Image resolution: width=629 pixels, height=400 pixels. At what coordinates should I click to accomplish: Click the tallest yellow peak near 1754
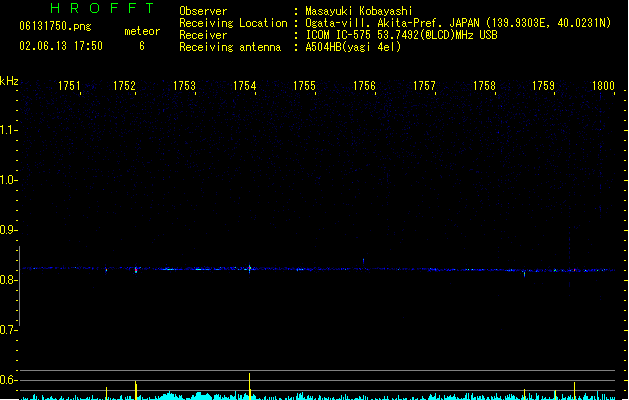click(x=250, y=386)
